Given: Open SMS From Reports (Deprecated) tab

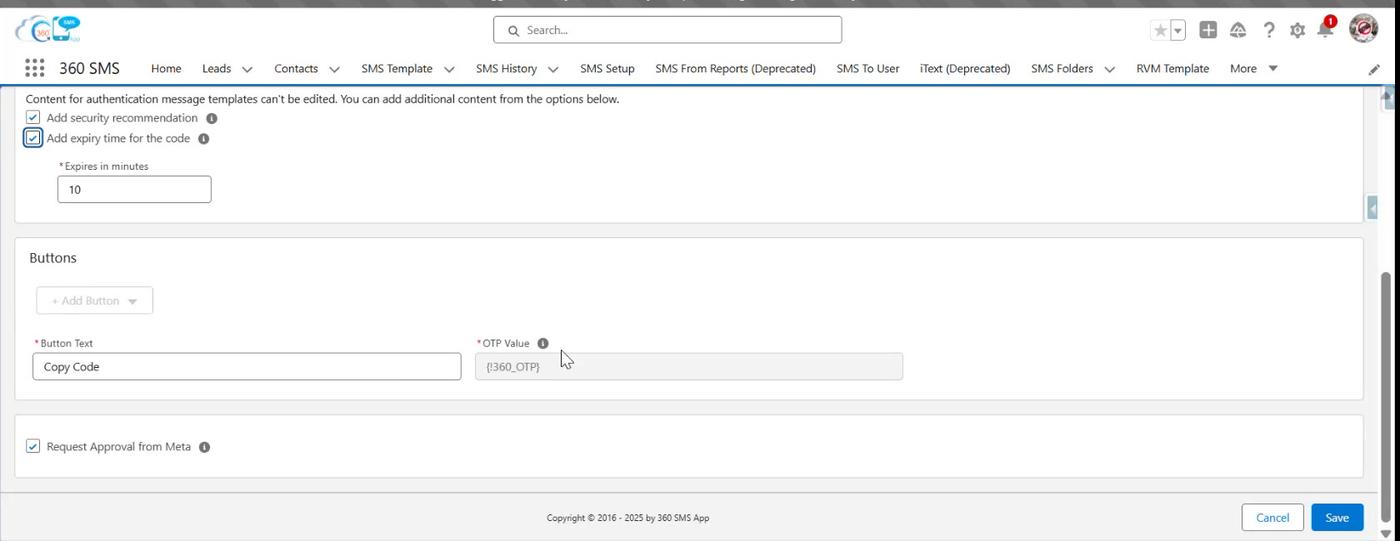Looking at the screenshot, I should pyautogui.click(x=735, y=68).
